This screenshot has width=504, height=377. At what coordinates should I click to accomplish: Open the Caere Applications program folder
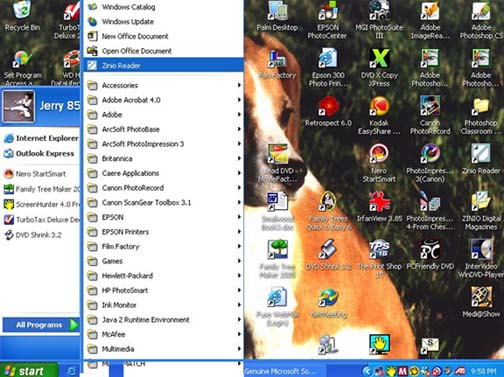point(164,173)
